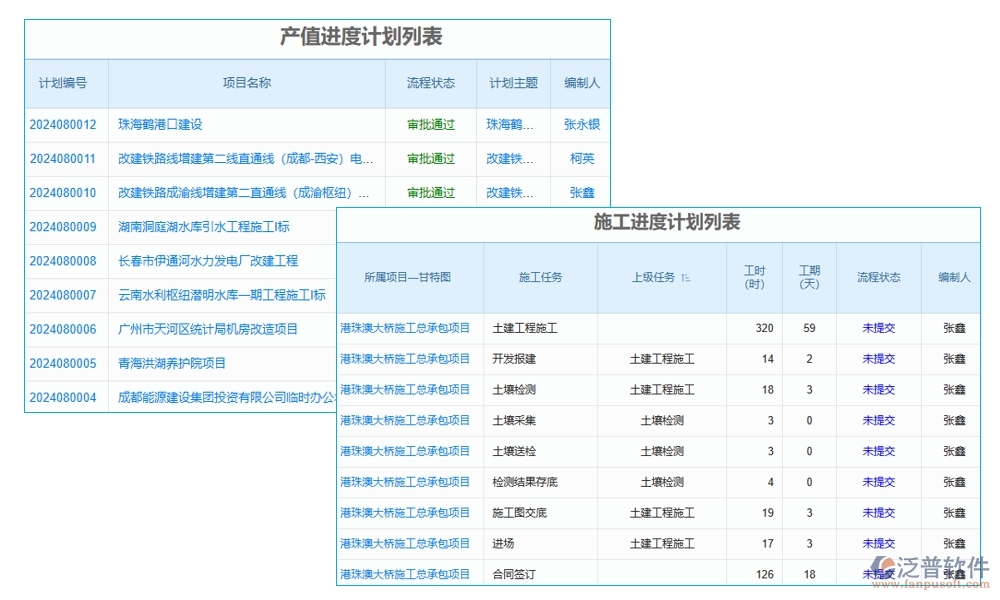Image resolution: width=1000 pixels, height=600 pixels.
Task: View 审批通过 status of plan 2024080011
Action: click(430, 158)
